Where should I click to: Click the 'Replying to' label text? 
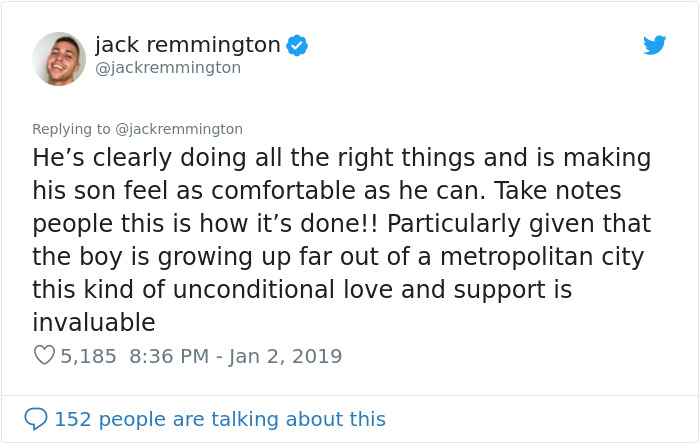[72, 129]
